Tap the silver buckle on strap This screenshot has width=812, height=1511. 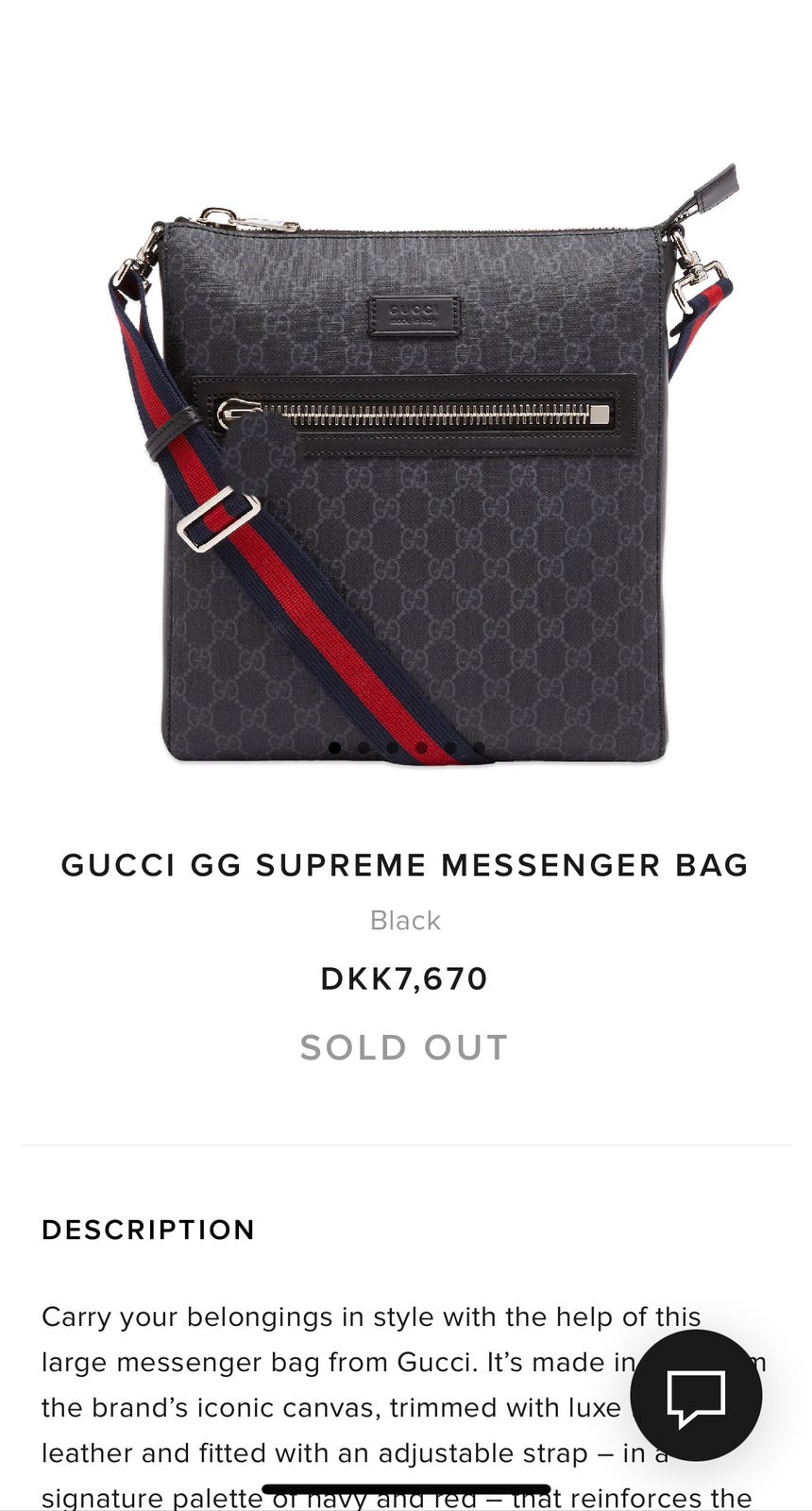tap(218, 518)
